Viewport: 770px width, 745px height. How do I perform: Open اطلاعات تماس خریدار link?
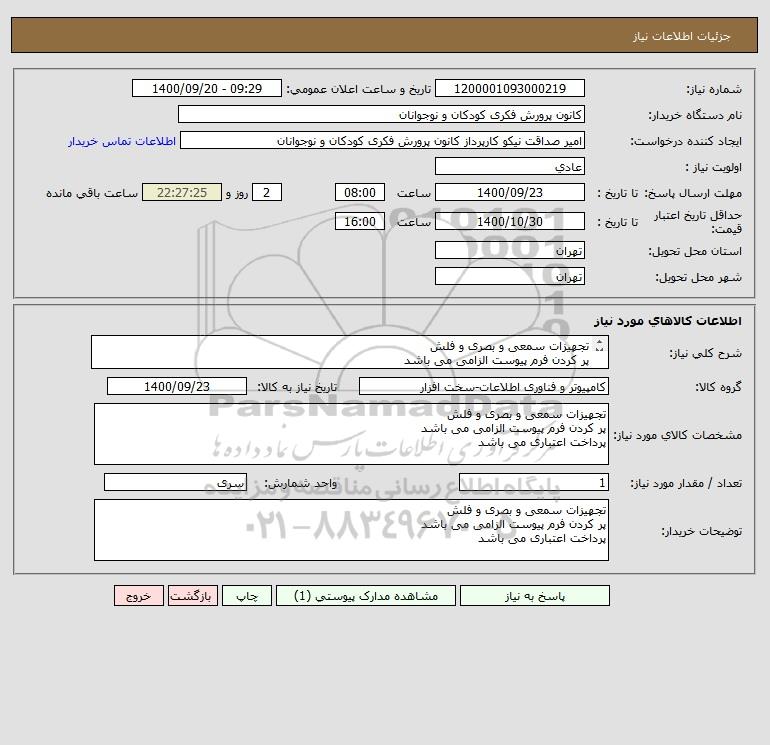[122, 141]
